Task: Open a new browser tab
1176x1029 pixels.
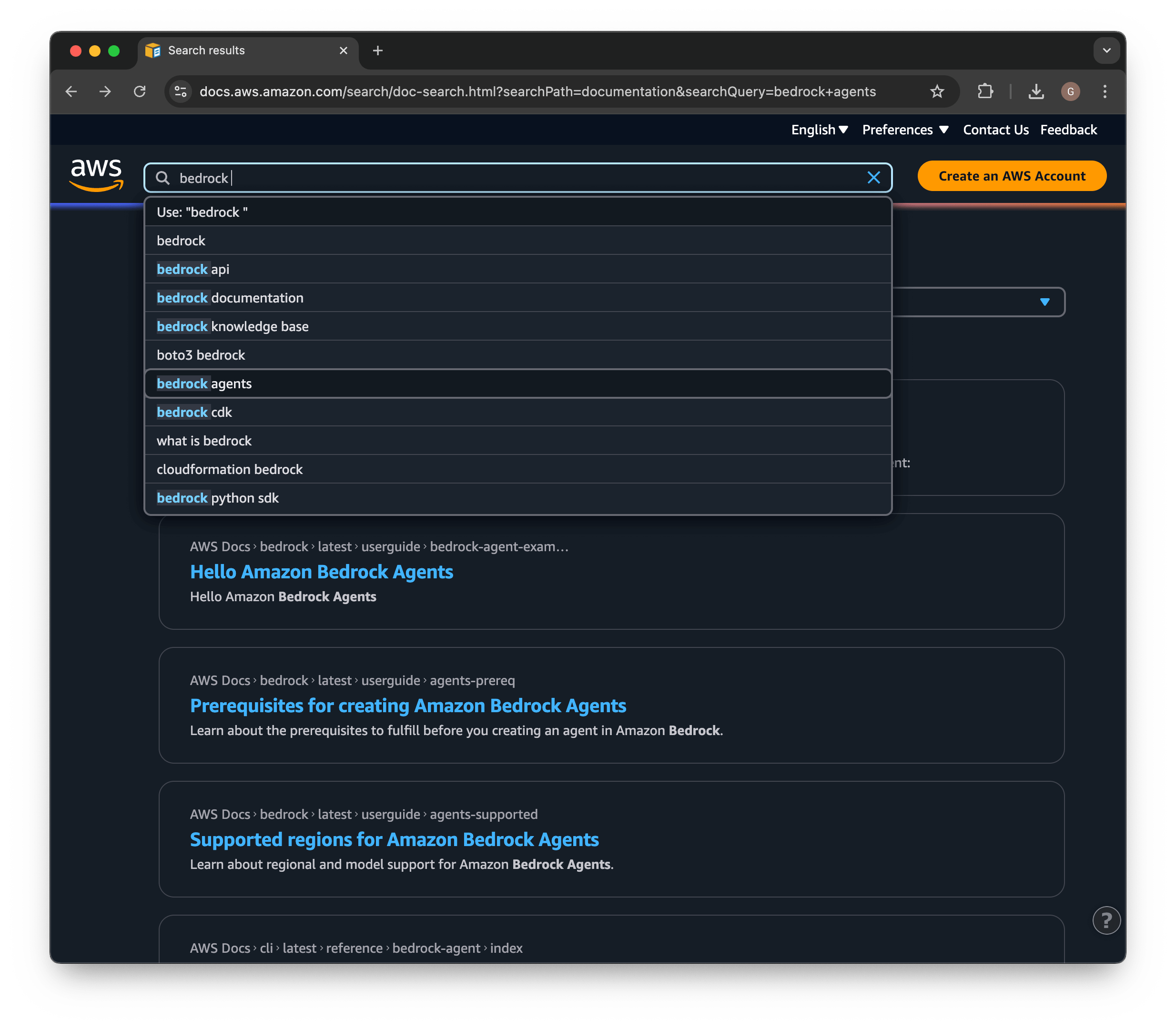Action: [377, 50]
